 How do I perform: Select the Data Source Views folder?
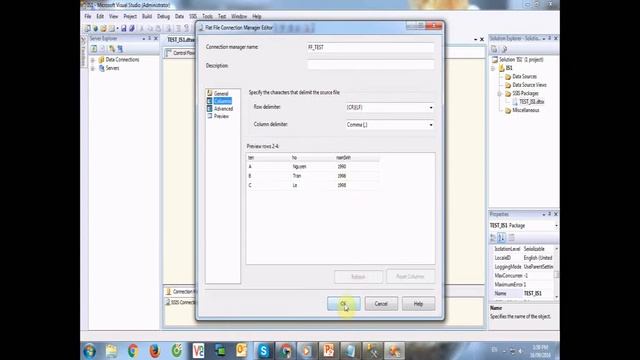pyautogui.click(x=529, y=85)
